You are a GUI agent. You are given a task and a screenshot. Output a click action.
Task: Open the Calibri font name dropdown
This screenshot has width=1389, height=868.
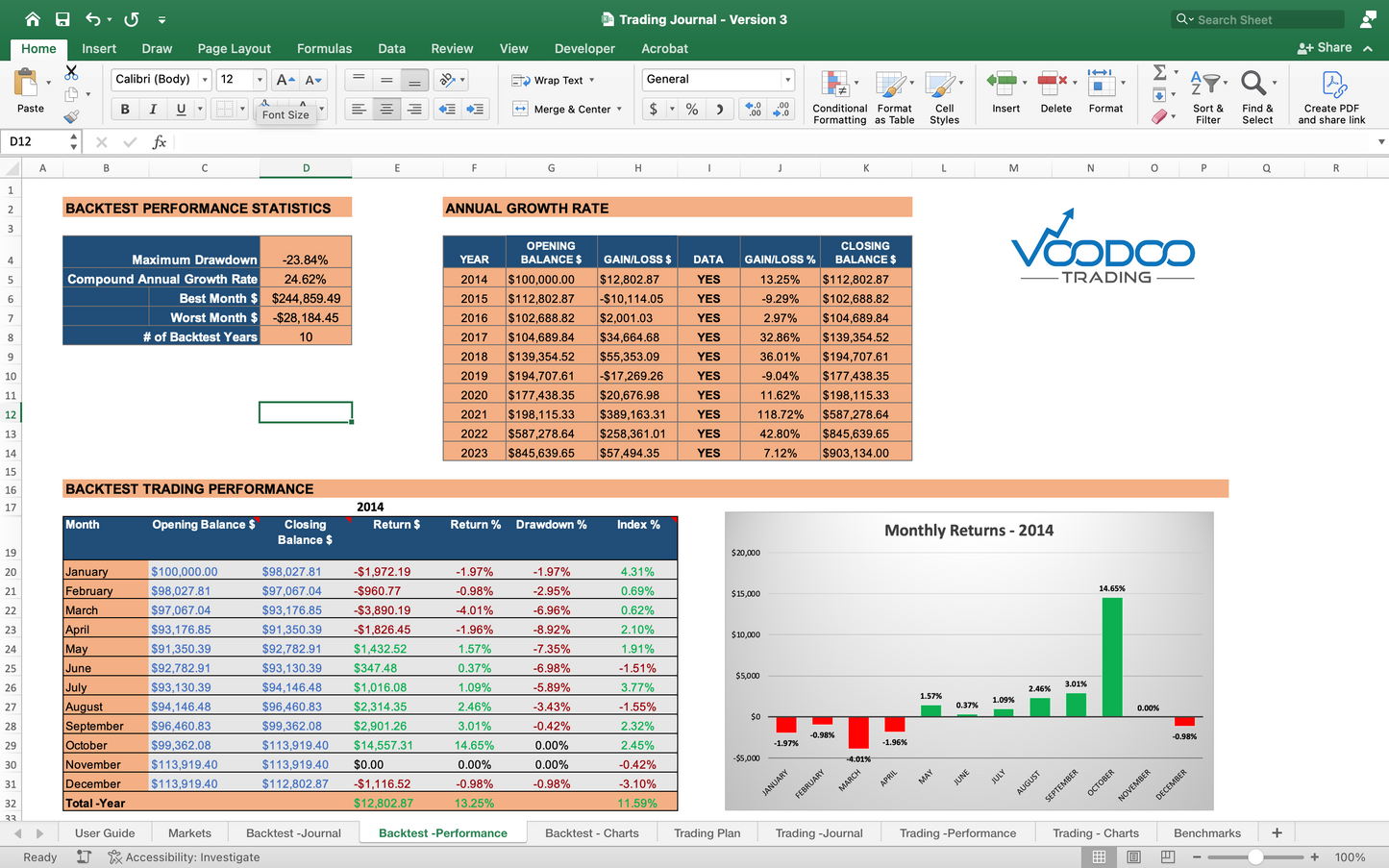point(205,80)
